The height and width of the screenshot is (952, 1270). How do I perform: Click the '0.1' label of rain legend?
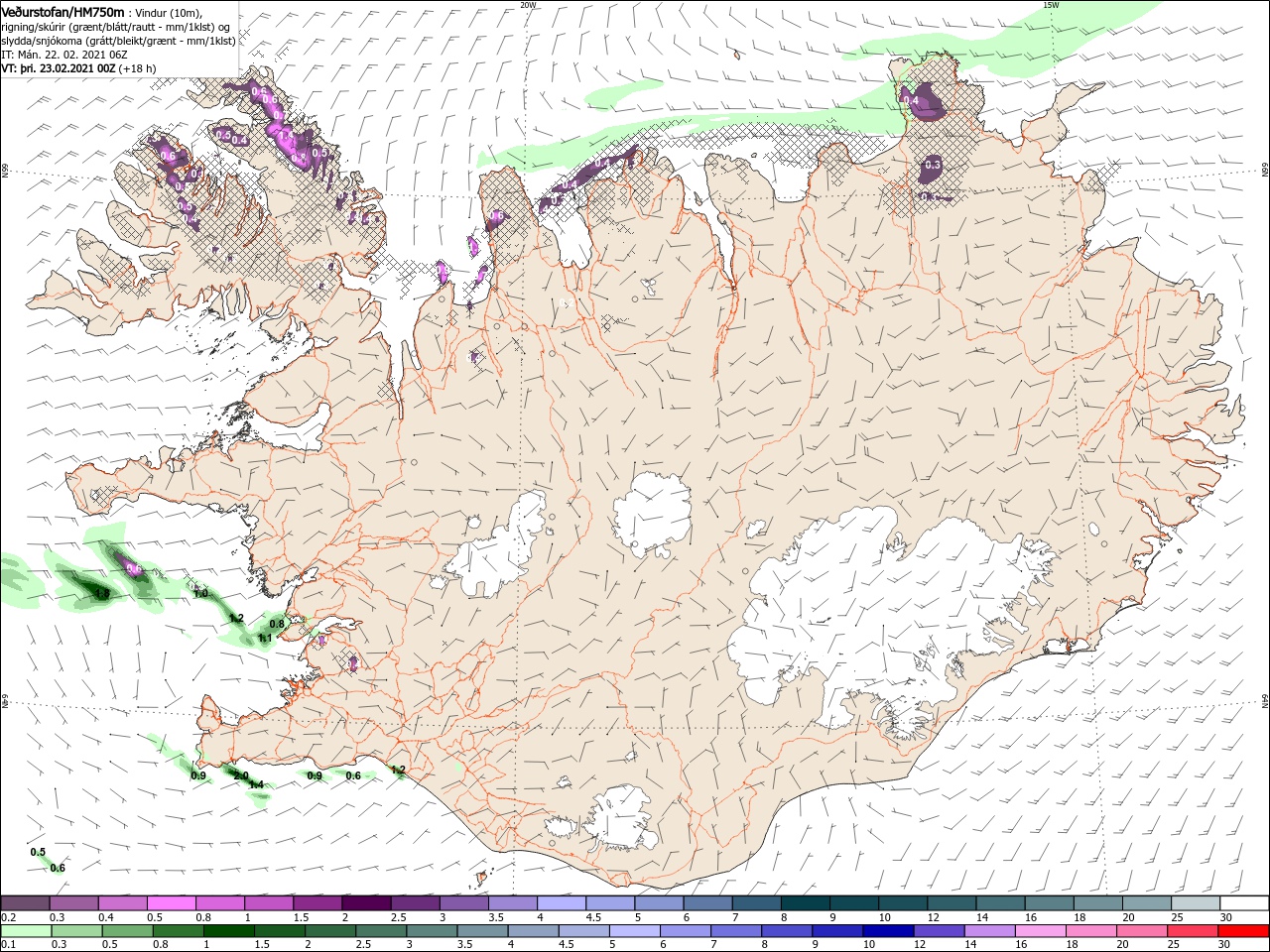[x=9, y=945]
